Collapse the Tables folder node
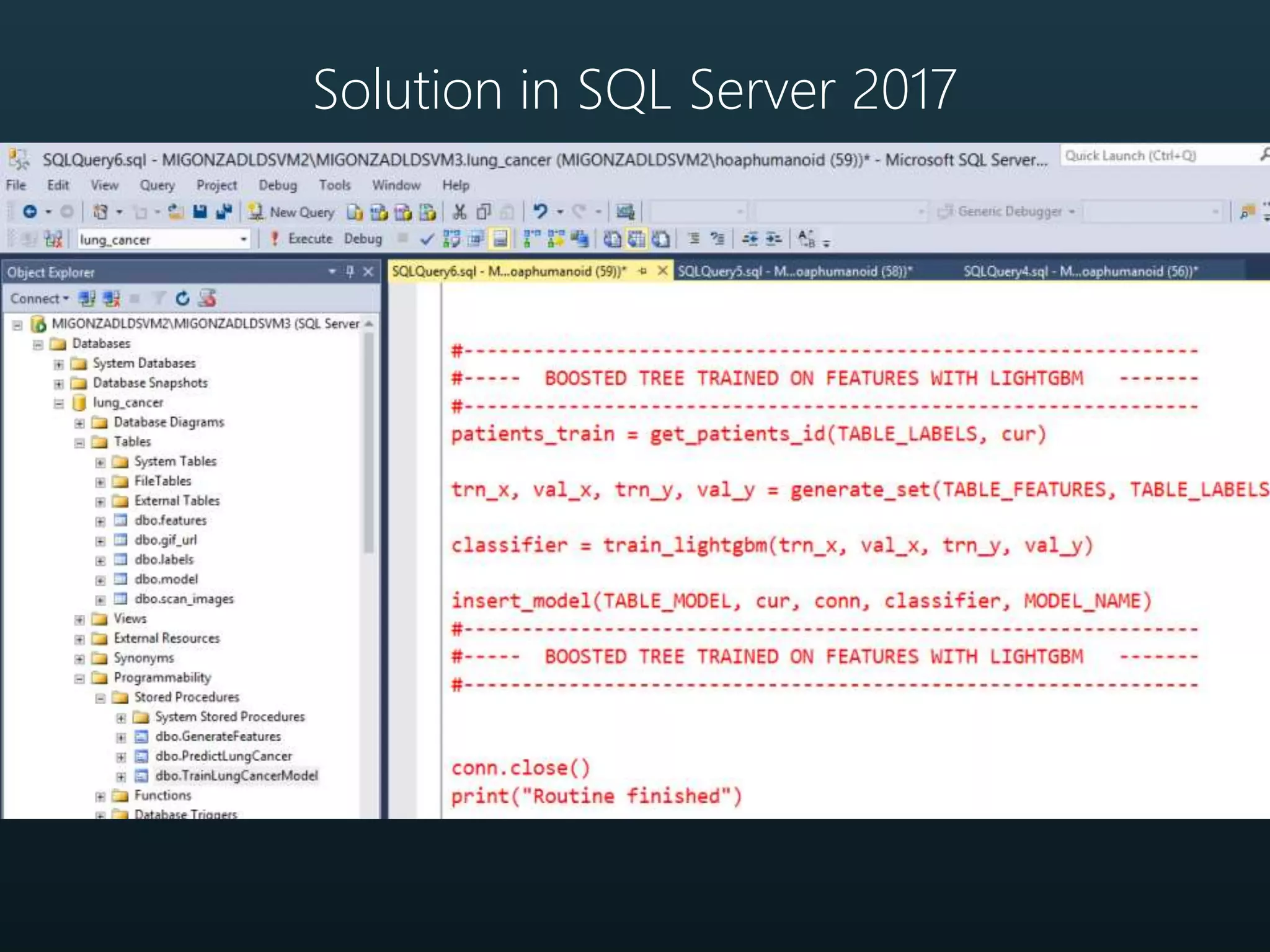The width and height of the screenshot is (1270, 952). (79, 443)
